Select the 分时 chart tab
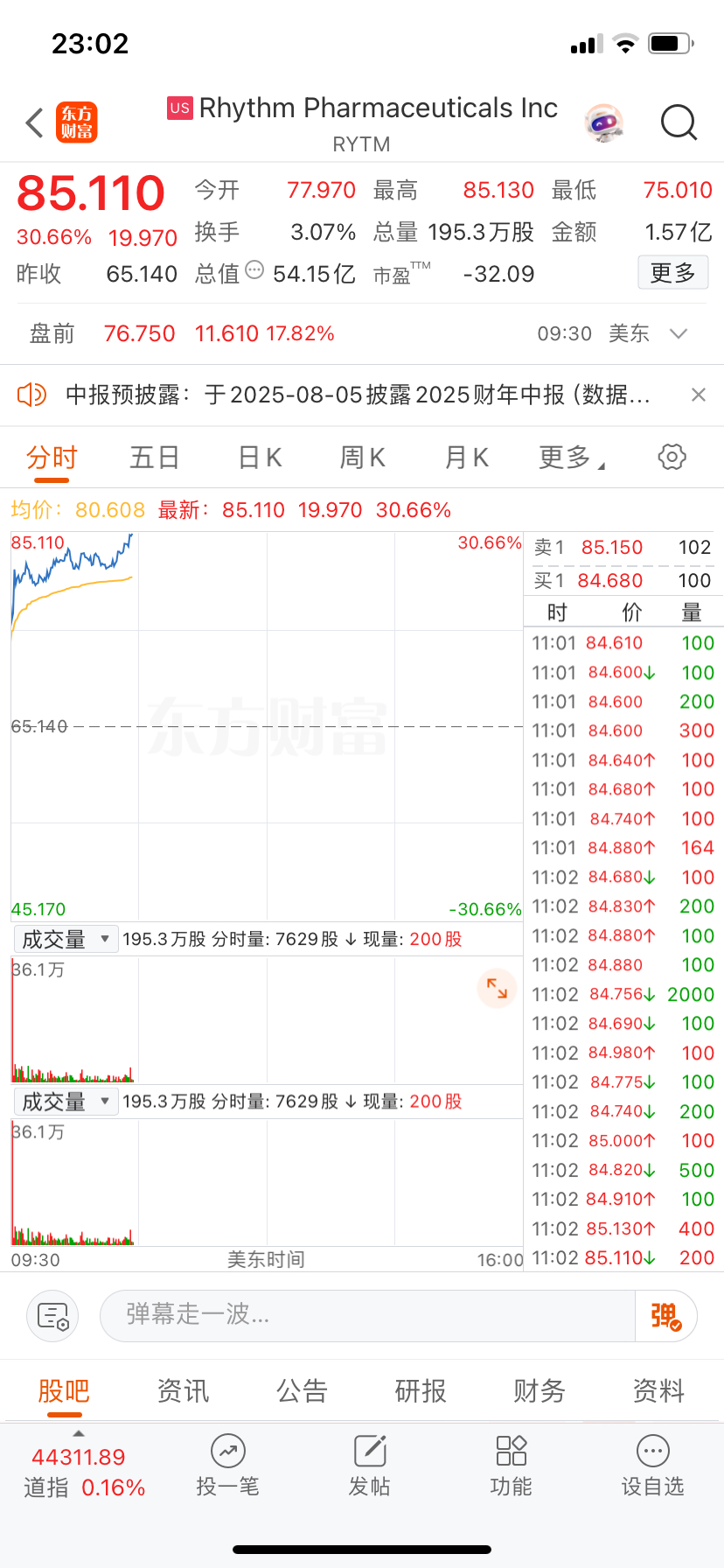 tap(52, 458)
